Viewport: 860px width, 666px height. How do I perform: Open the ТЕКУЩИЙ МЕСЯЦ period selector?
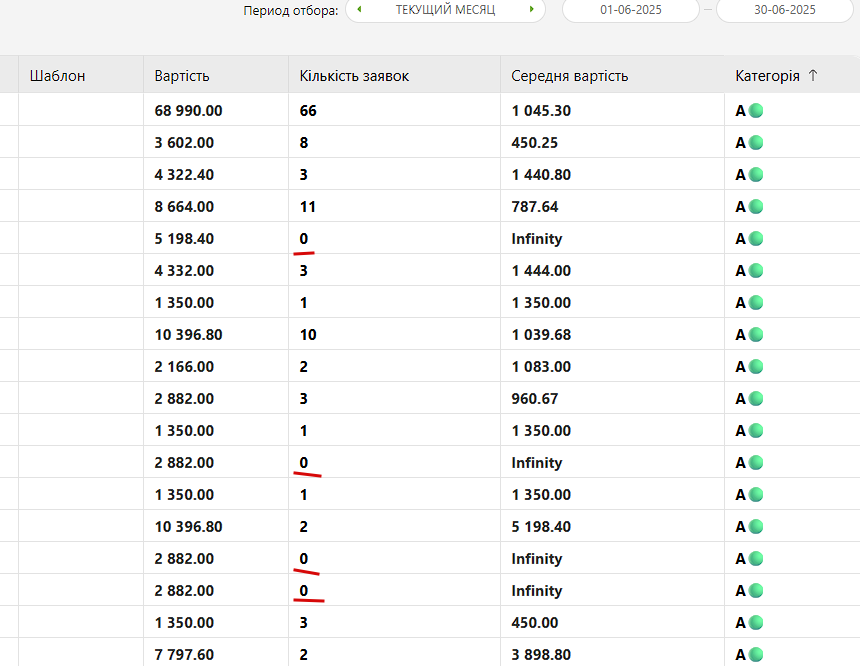pos(445,10)
